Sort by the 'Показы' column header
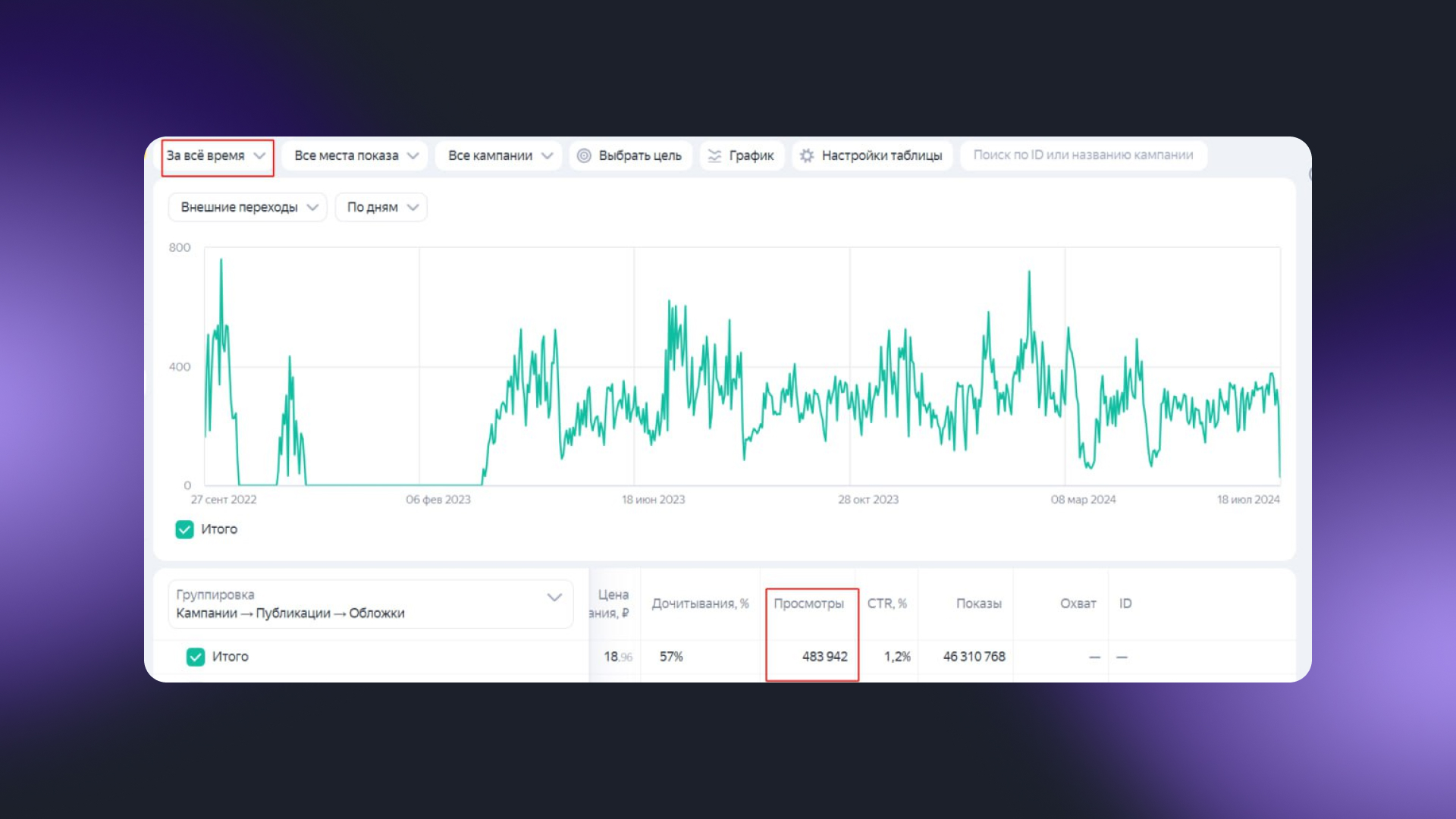The width and height of the screenshot is (1456, 819). coord(978,604)
